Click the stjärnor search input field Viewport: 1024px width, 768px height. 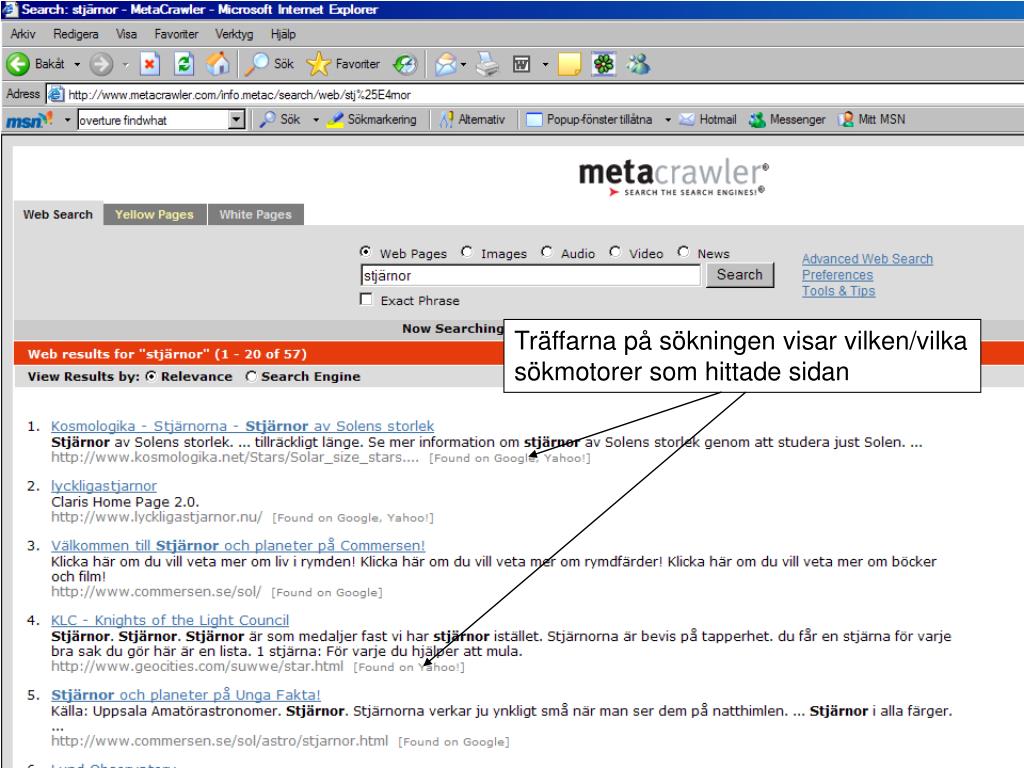click(530, 276)
